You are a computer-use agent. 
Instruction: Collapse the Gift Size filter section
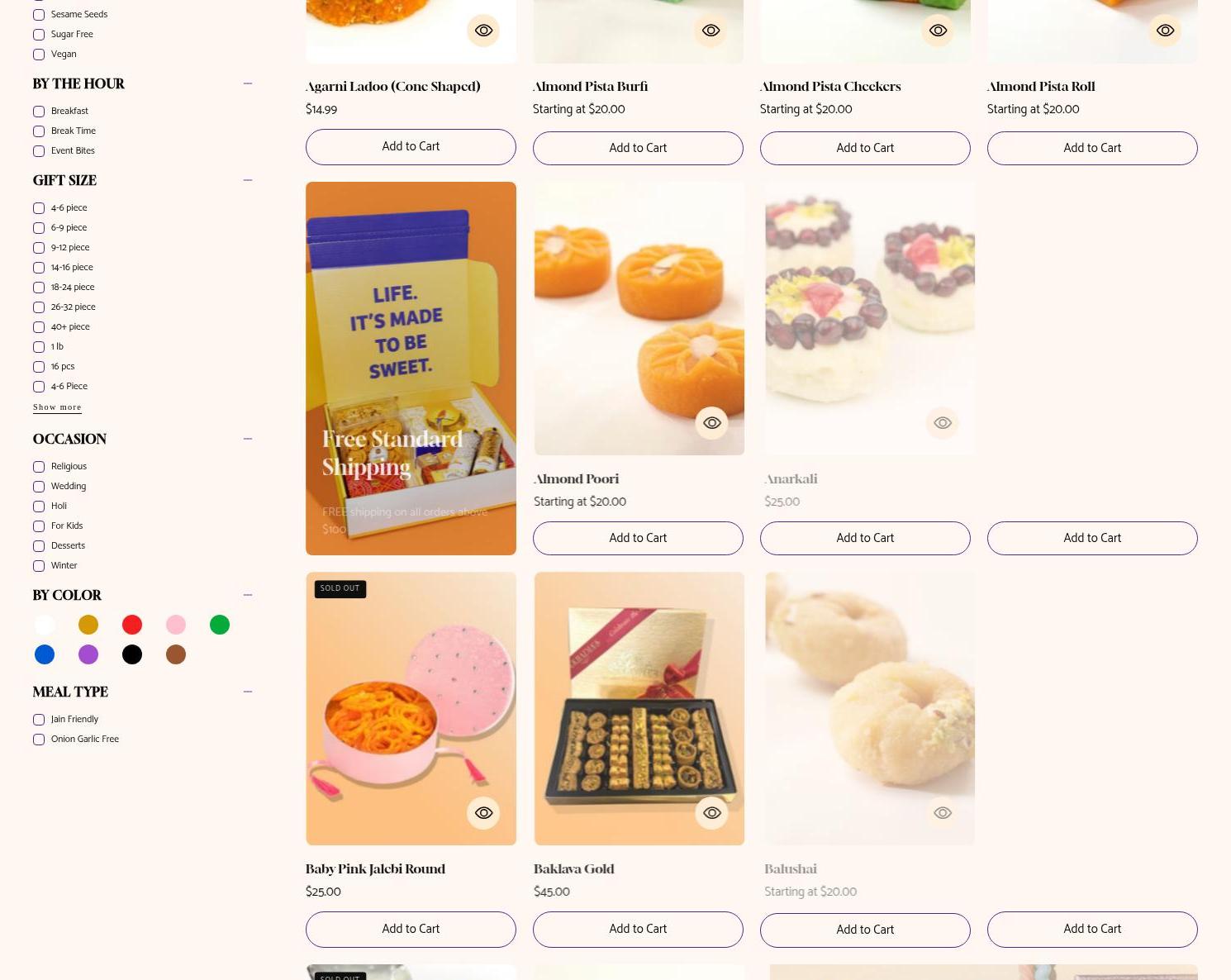248,180
